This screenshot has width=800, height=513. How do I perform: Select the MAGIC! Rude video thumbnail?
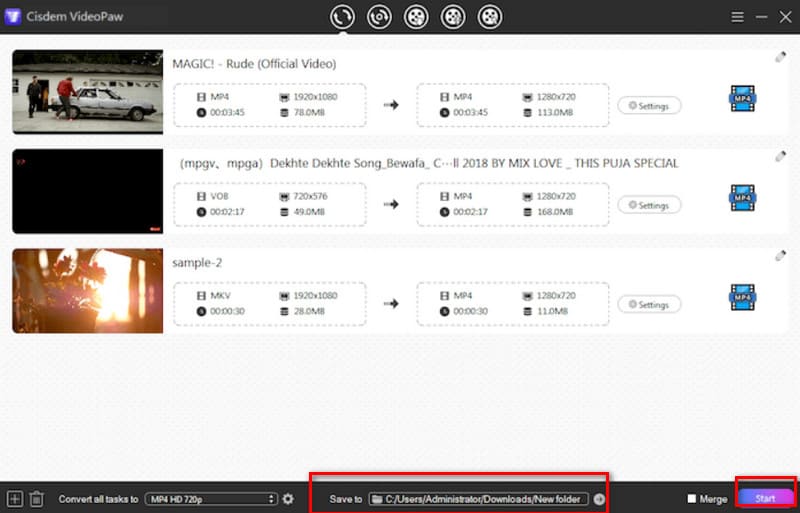click(87, 92)
